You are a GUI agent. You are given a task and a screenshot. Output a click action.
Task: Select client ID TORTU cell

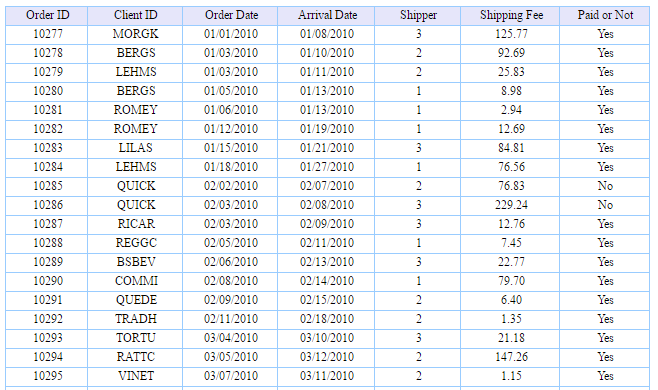click(135, 338)
